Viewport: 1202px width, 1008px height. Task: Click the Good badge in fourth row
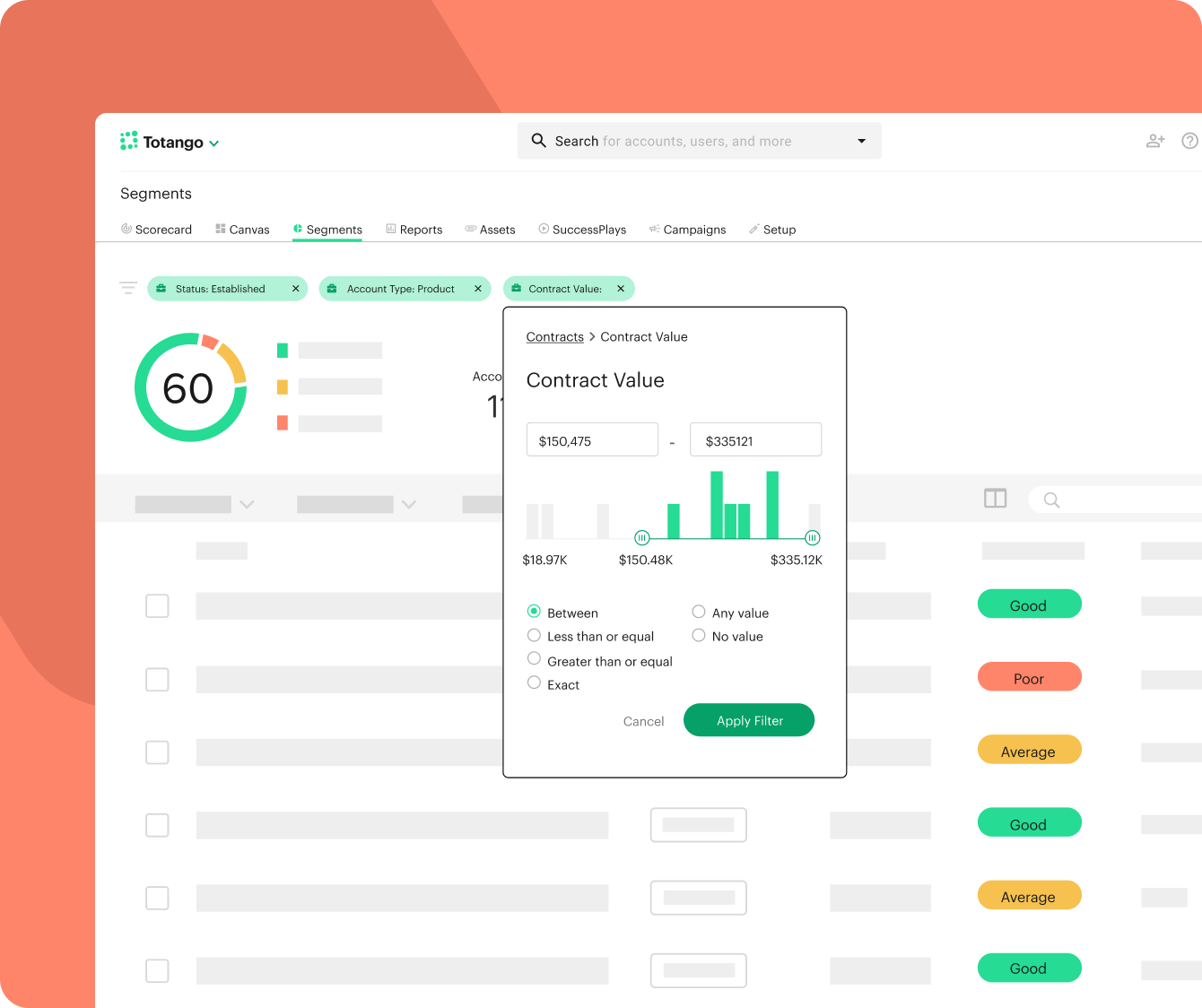click(x=1029, y=822)
